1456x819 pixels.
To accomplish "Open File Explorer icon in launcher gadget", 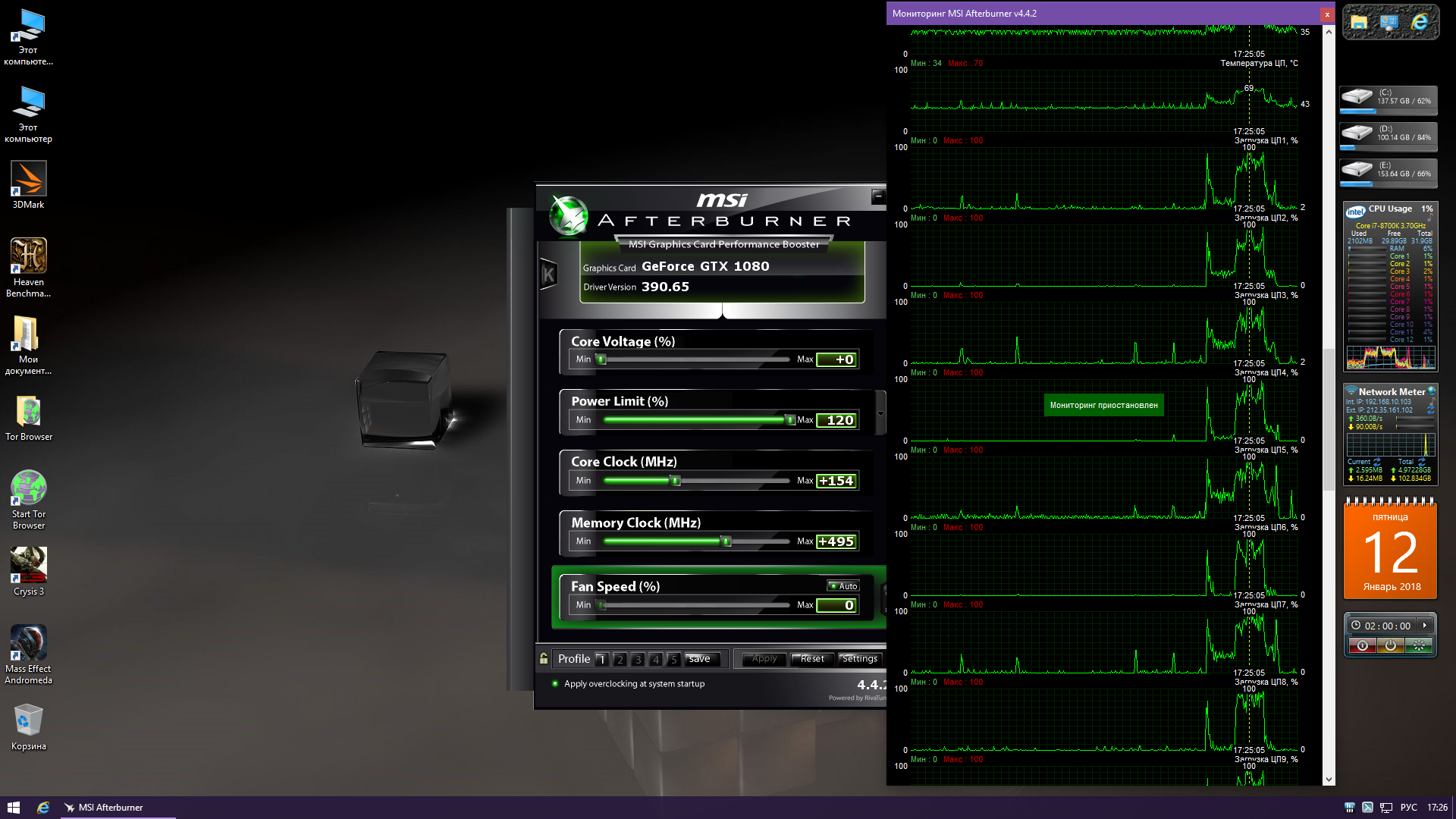I will 1359,22.
